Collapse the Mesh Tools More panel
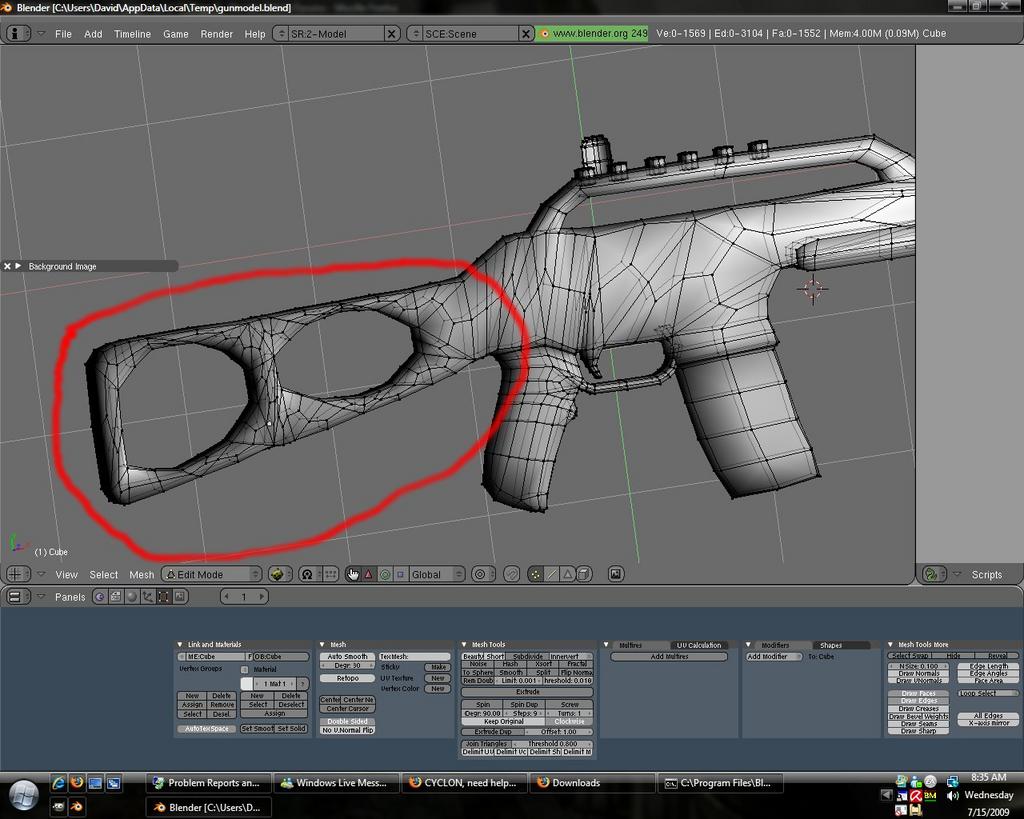 tap(891, 645)
